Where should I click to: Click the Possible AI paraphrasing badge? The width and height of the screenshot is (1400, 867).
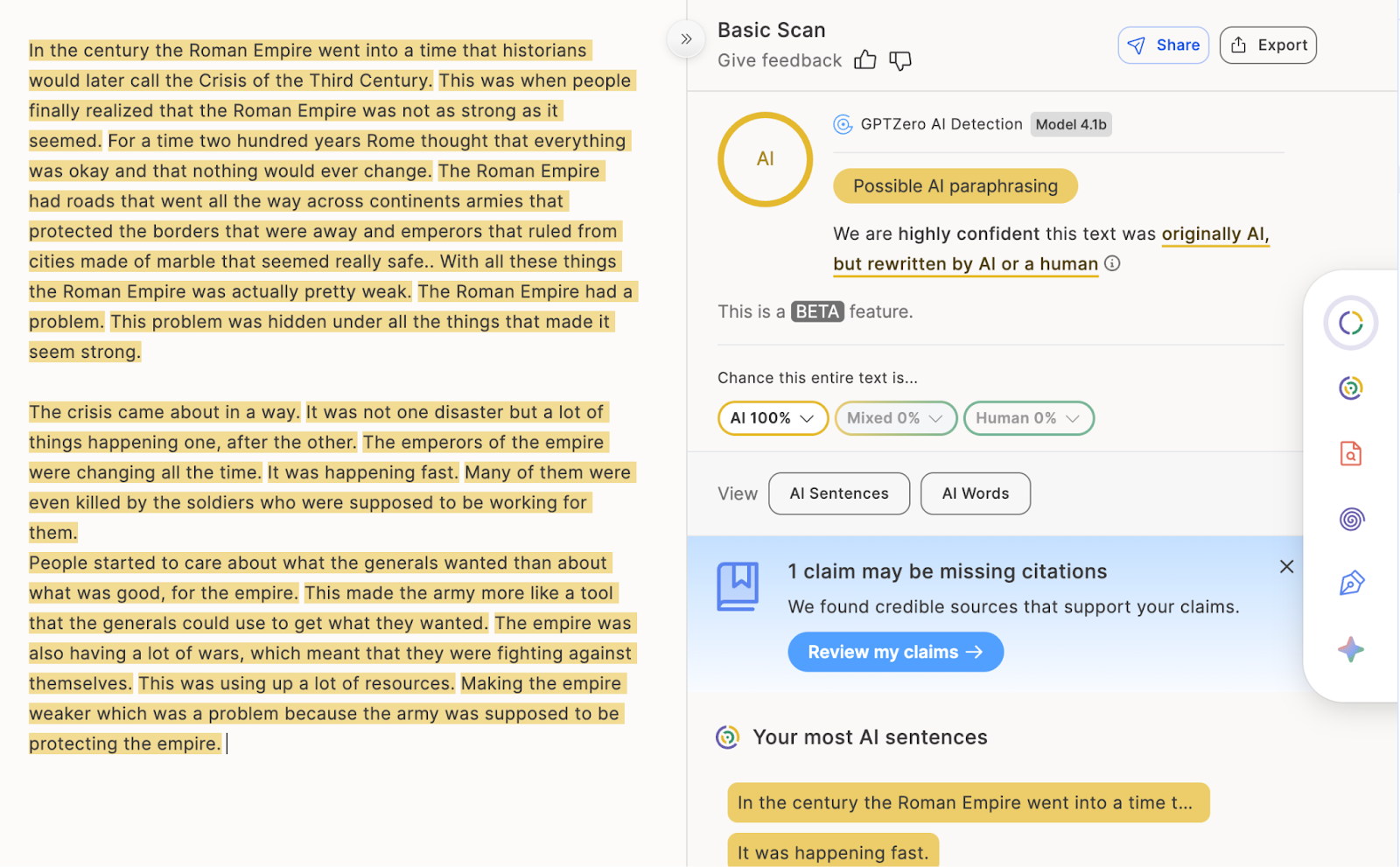click(955, 185)
